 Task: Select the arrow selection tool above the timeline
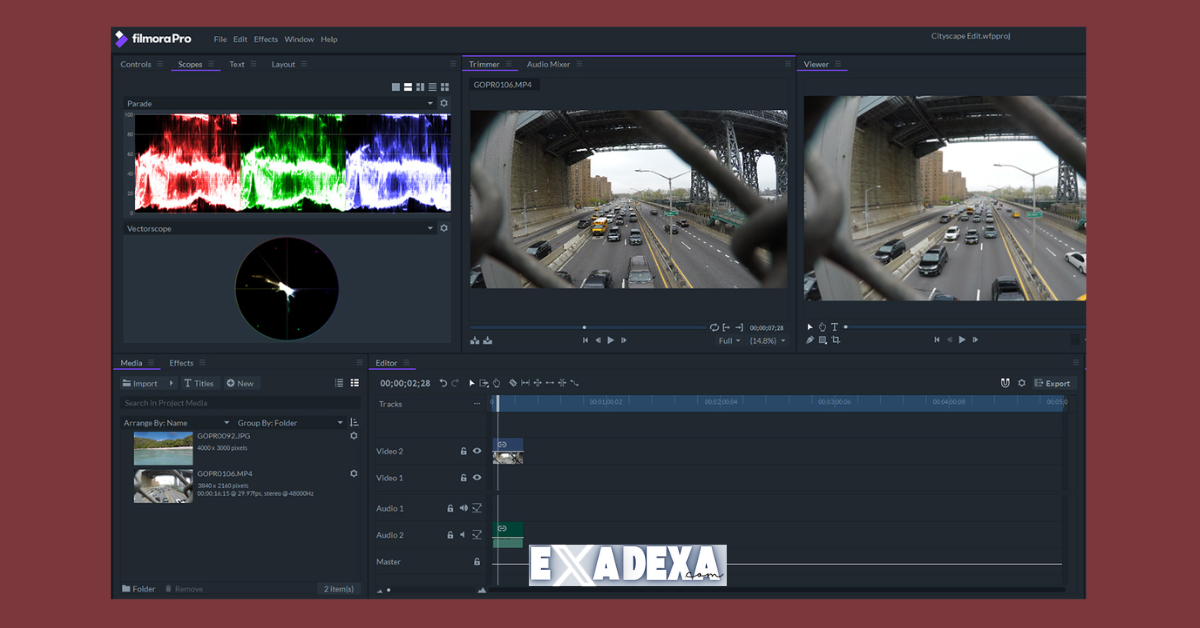[x=473, y=383]
